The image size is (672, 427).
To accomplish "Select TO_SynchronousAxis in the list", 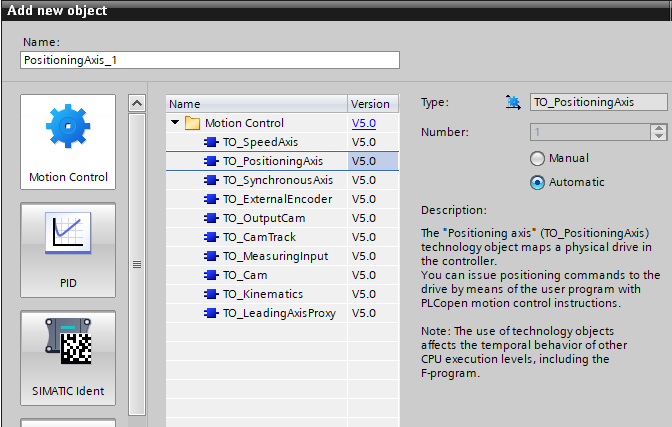I will pyautogui.click(x=278, y=180).
